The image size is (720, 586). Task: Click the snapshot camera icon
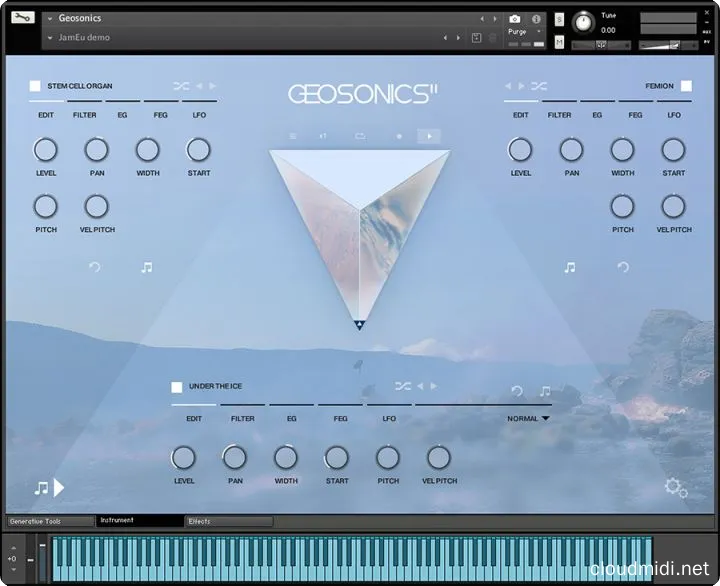(x=514, y=19)
